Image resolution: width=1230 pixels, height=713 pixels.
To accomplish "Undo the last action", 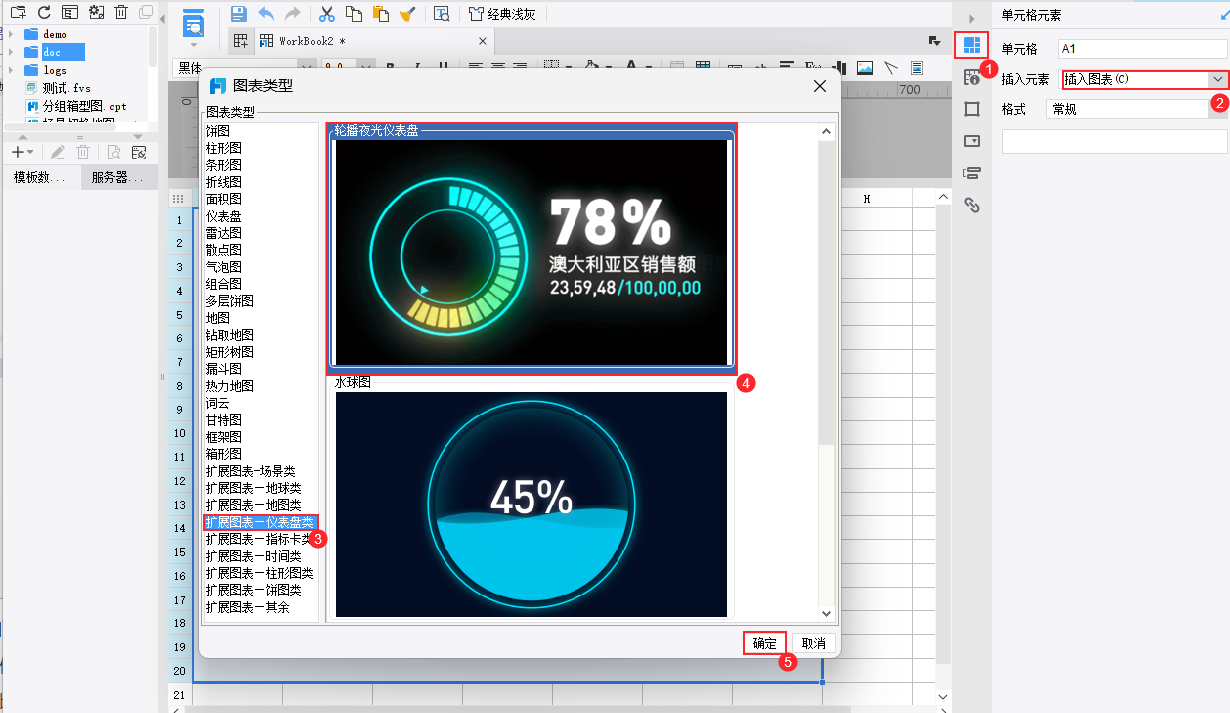I will click(265, 14).
